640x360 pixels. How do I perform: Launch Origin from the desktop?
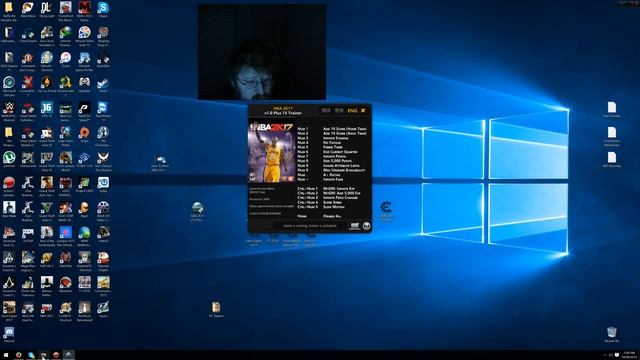(x=84, y=133)
